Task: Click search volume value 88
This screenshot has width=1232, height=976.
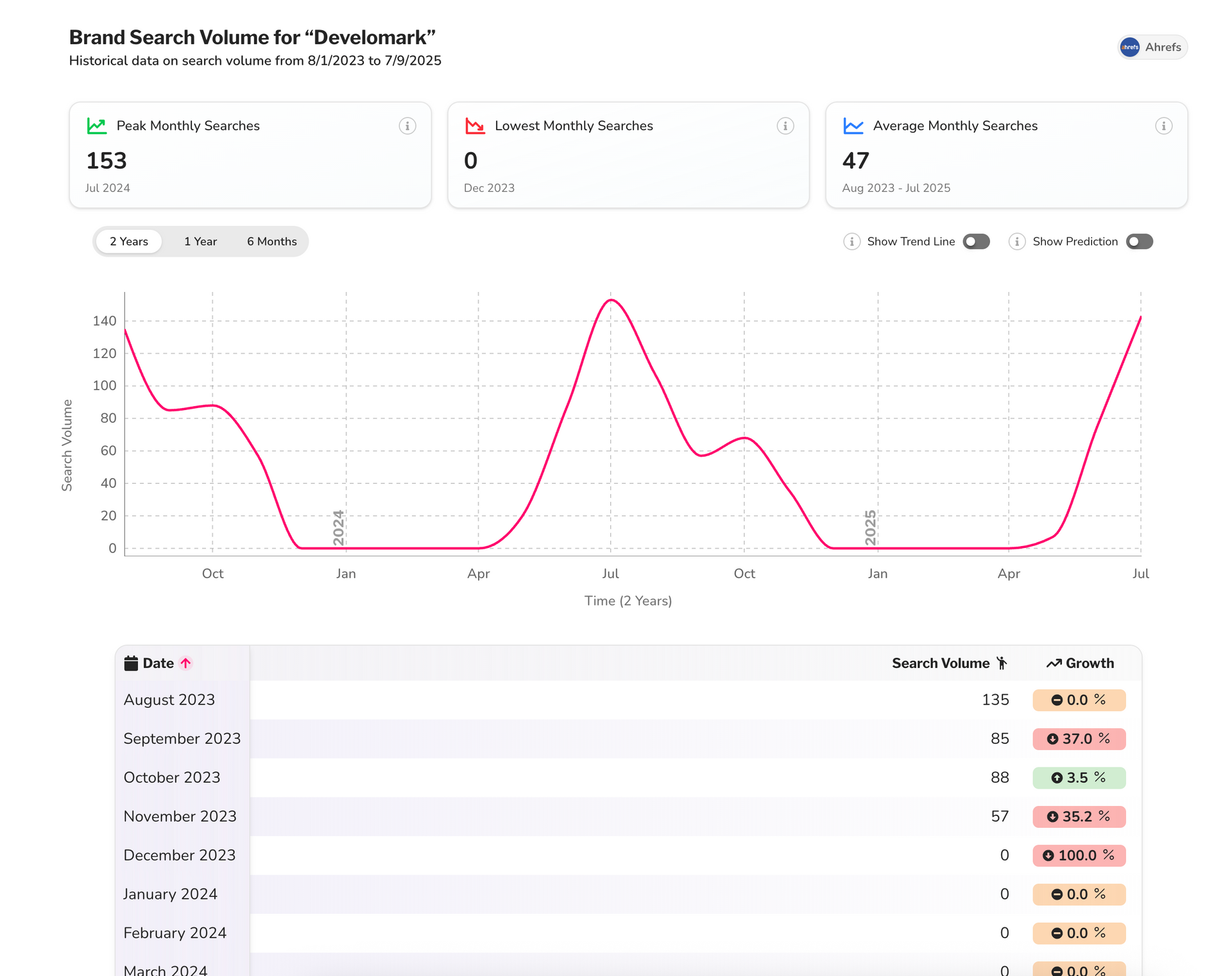Action: (1000, 777)
